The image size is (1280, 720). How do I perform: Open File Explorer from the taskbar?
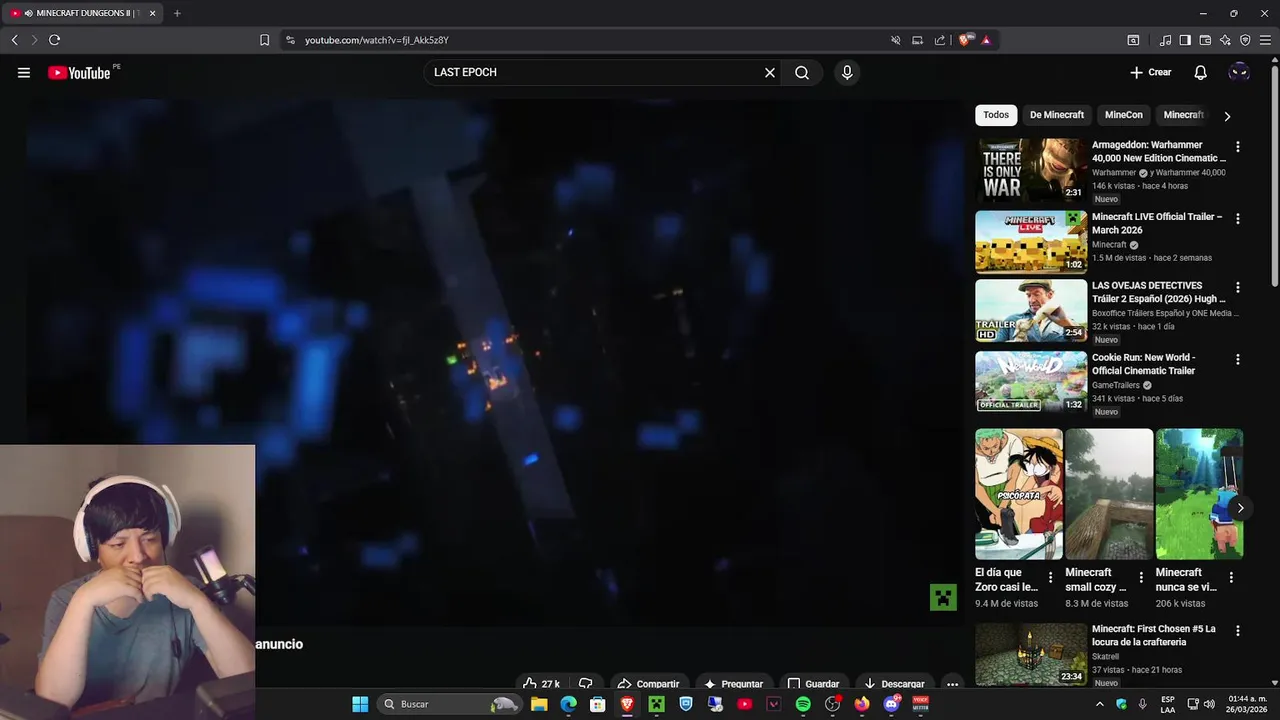coord(539,704)
